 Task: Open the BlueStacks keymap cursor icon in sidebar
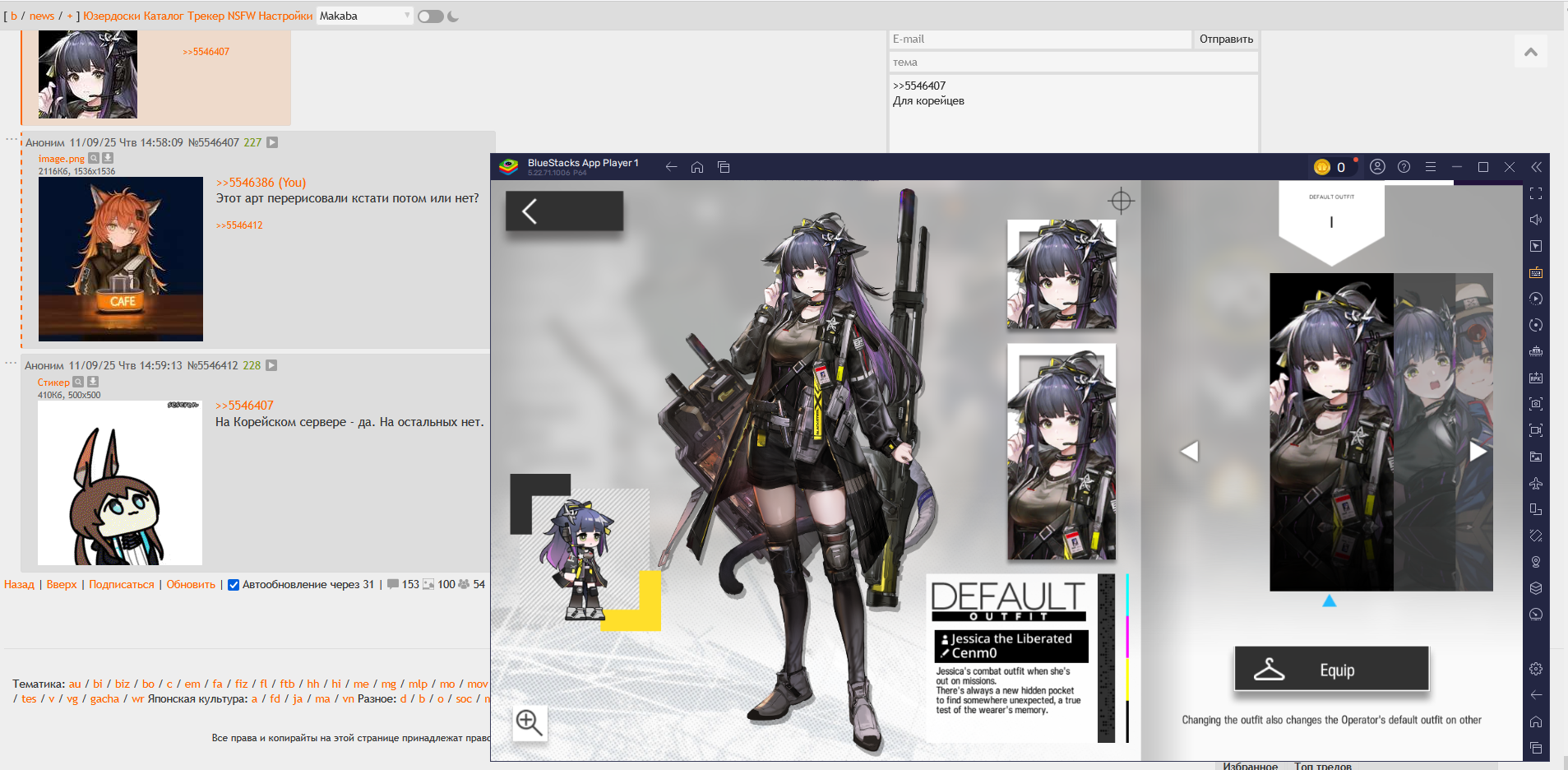click(1536, 246)
